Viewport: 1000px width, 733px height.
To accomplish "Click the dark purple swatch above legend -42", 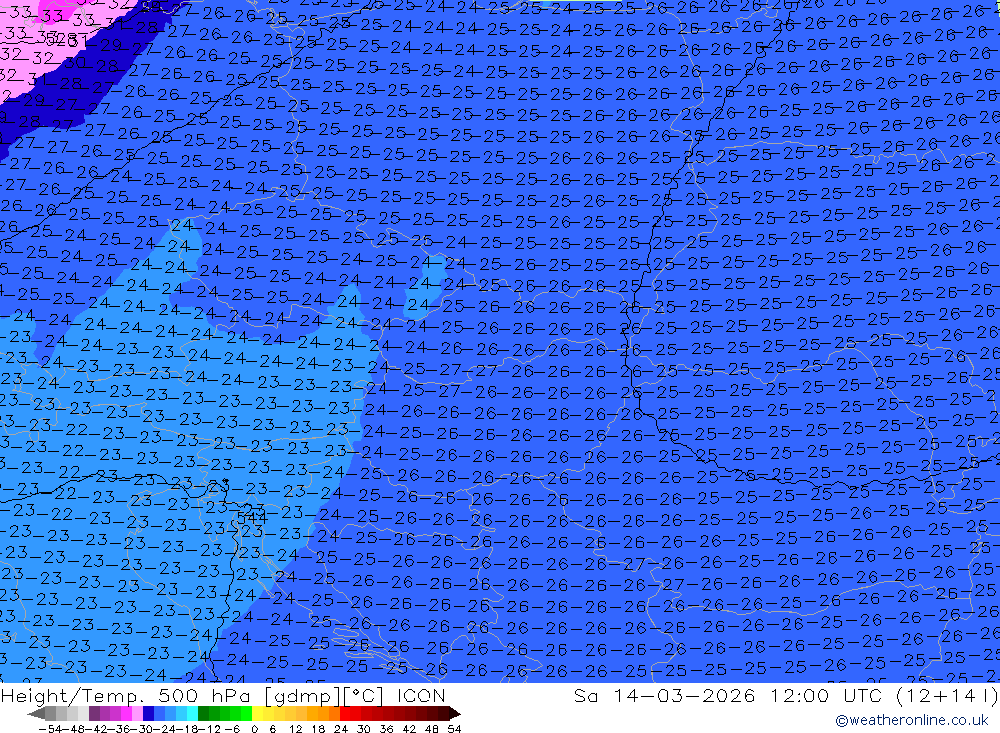I will pyautogui.click(x=94, y=714).
